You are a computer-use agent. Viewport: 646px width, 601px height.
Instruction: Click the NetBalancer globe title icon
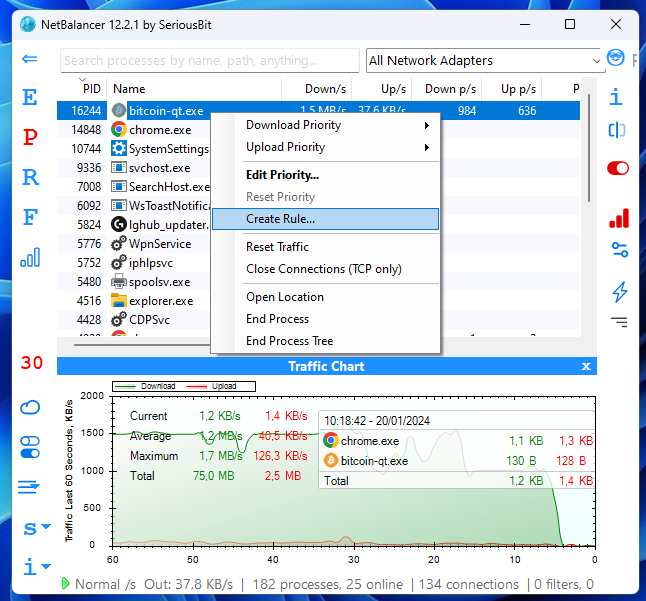click(x=28, y=24)
